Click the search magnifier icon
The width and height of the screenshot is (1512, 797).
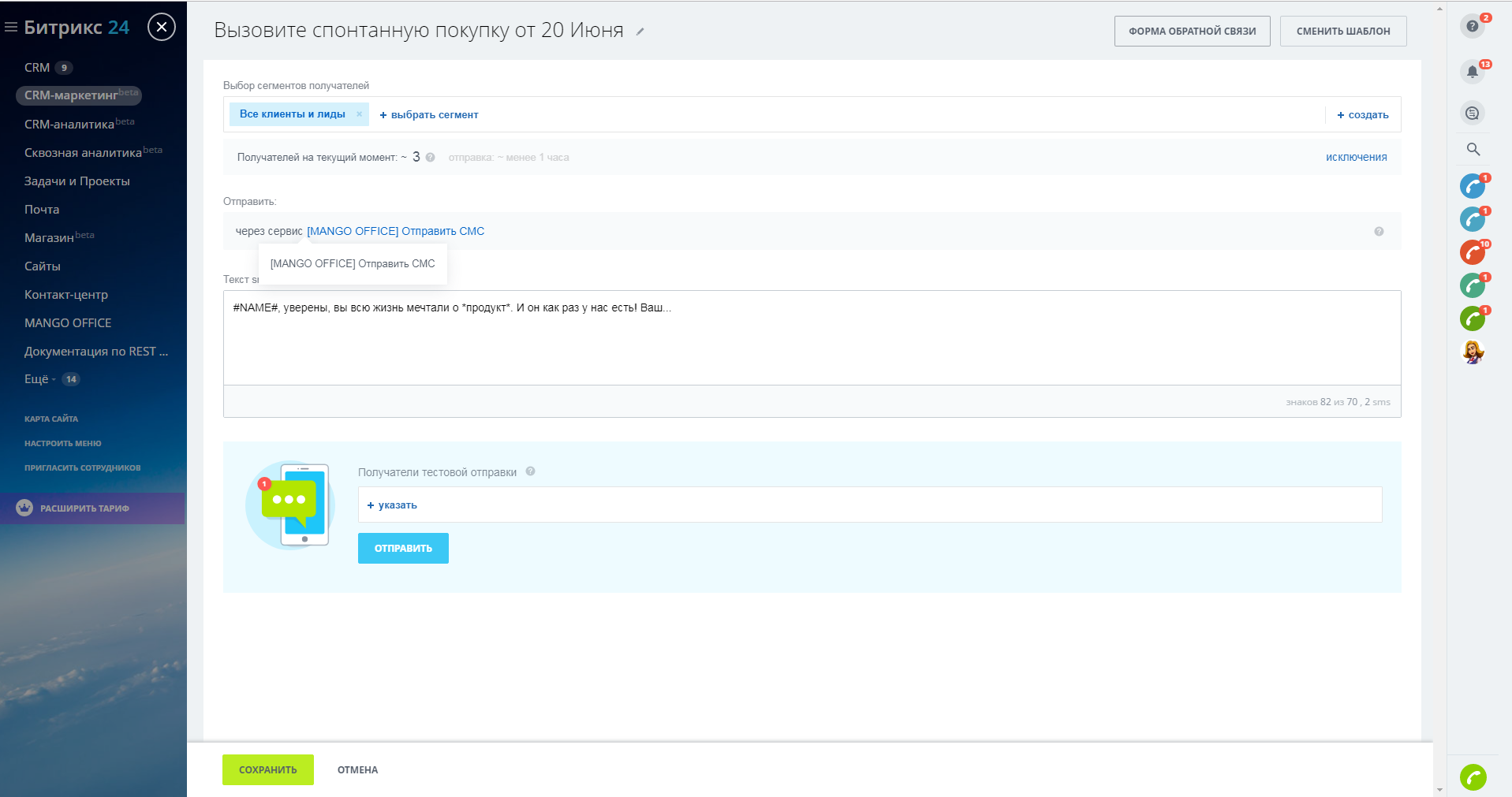[1473, 149]
